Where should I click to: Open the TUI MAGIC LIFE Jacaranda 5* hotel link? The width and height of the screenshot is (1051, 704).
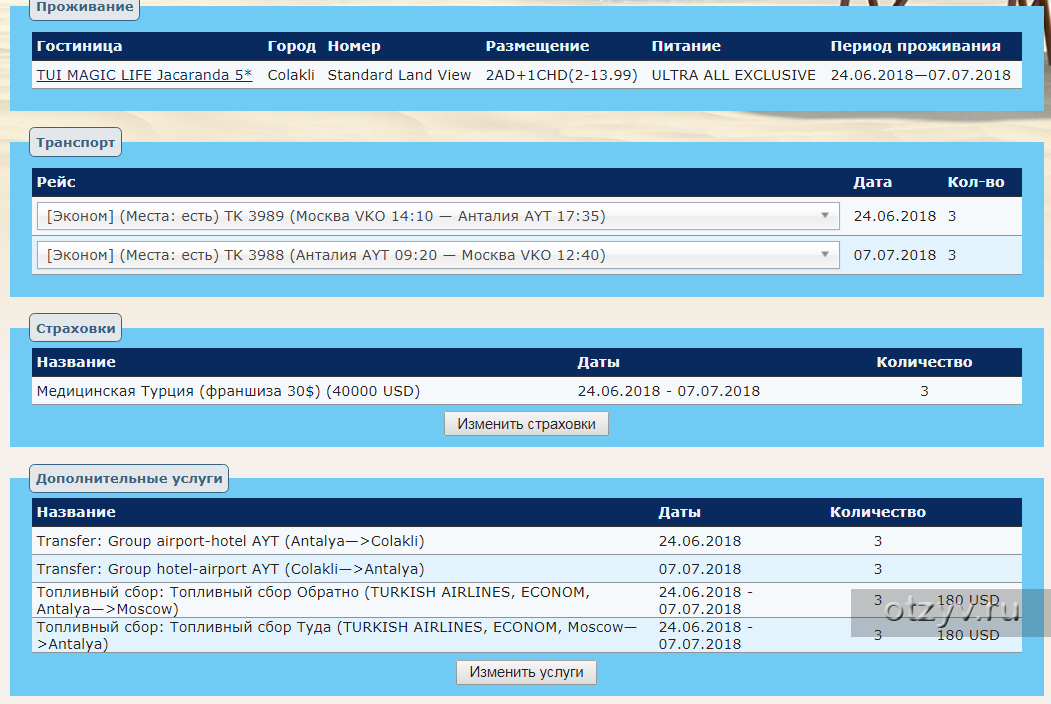(144, 75)
